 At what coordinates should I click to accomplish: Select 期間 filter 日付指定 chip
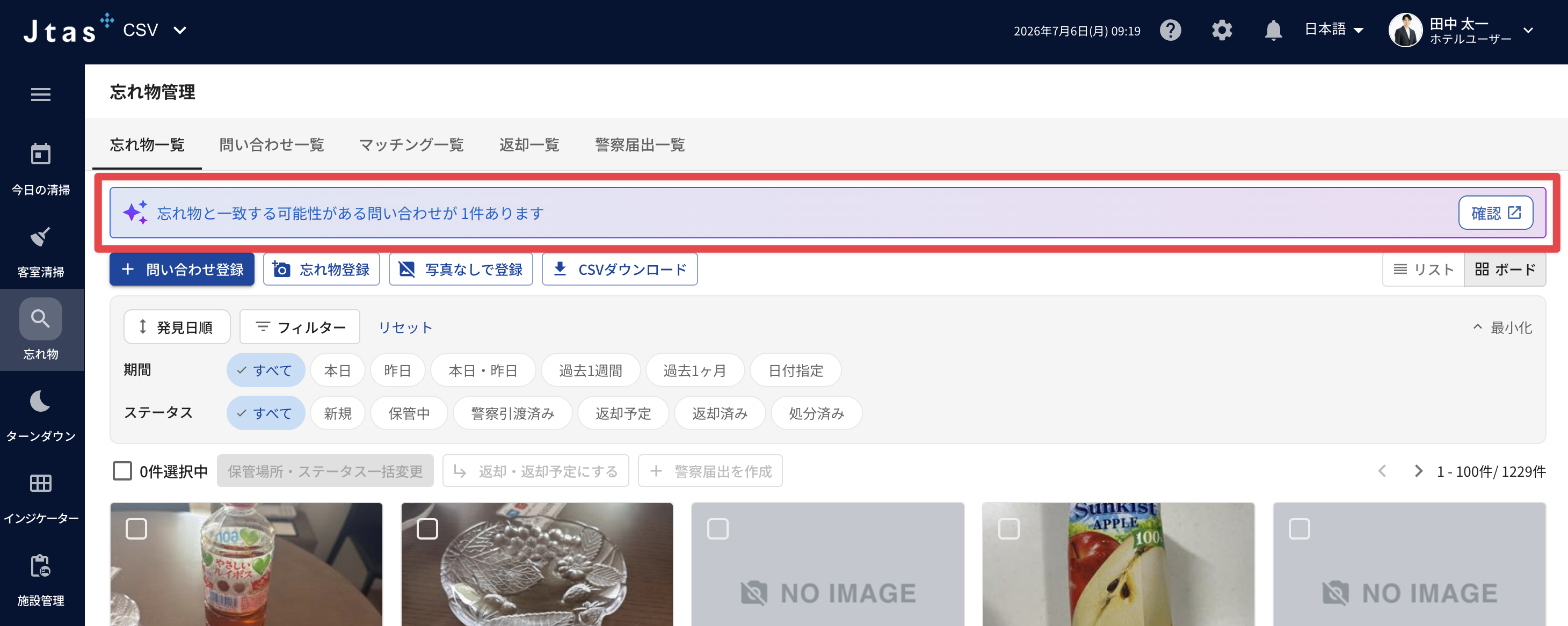pyautogui.click(x=796, y=370)
